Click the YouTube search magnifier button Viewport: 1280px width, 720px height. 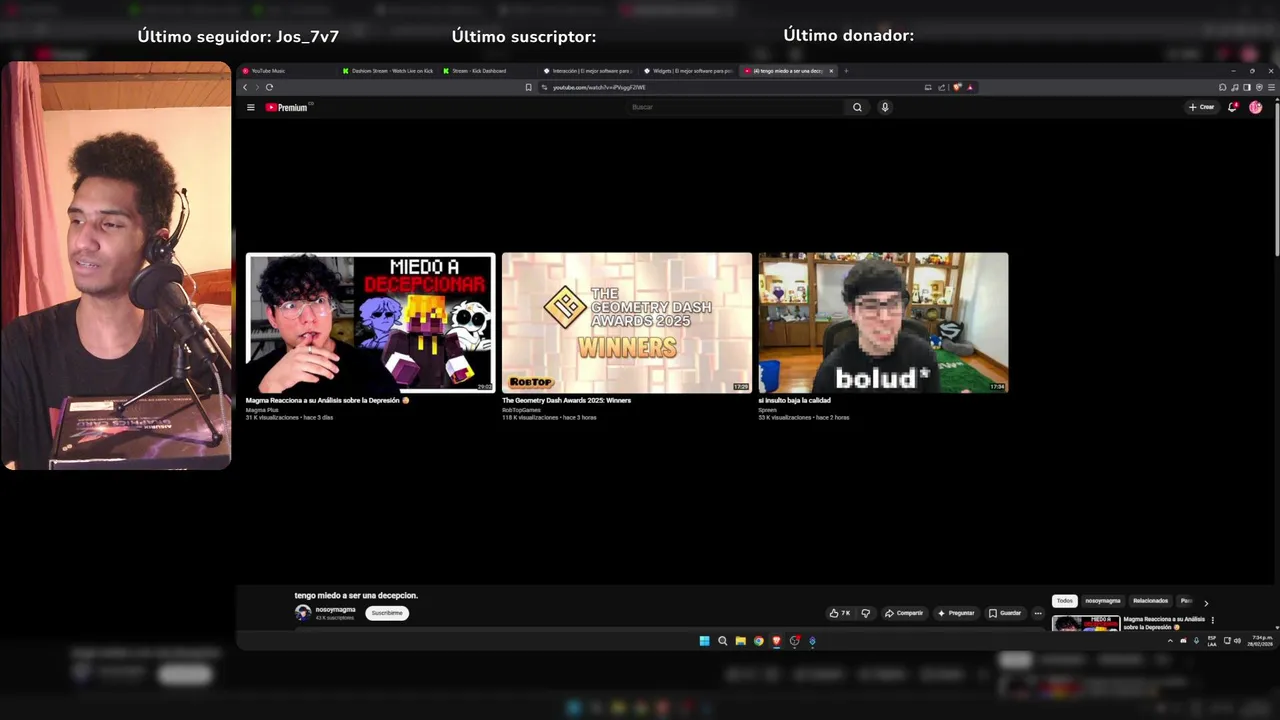[x=857, y=107]
